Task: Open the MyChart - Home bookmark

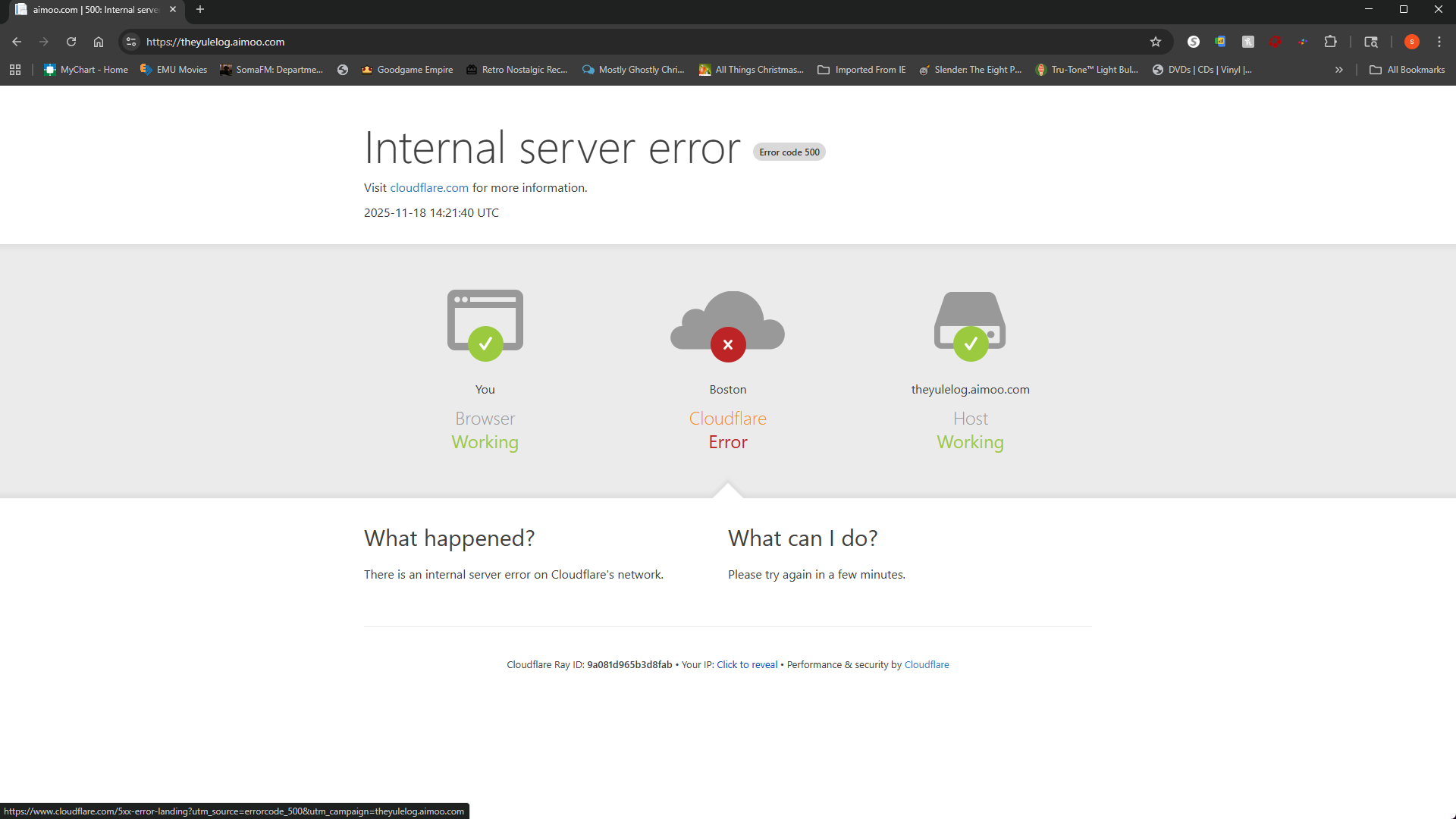Action: [86, 70]
